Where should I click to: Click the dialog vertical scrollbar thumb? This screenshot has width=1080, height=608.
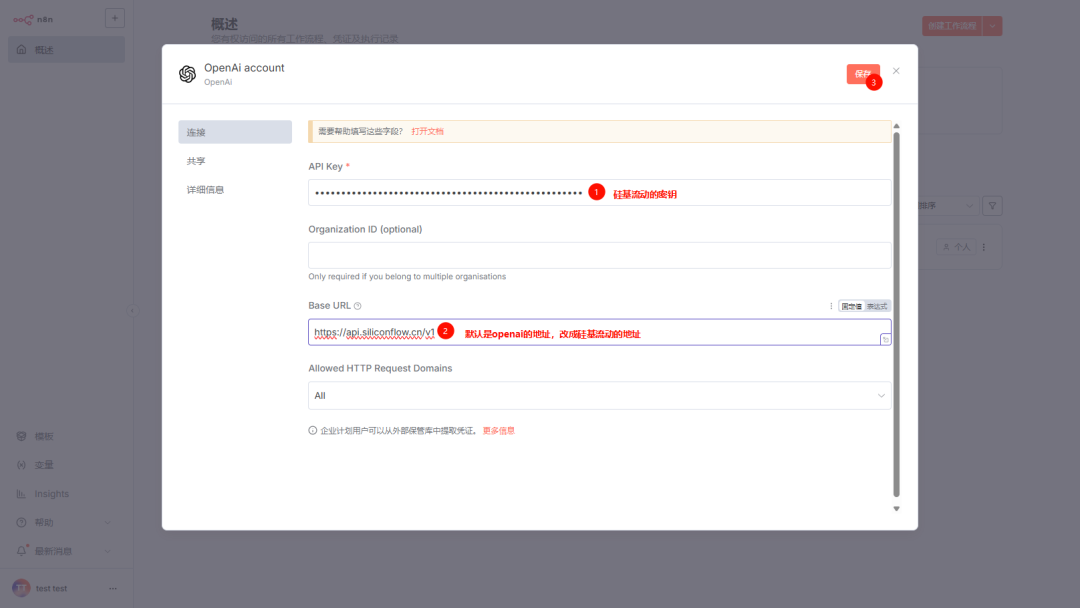tap(896, 314)
